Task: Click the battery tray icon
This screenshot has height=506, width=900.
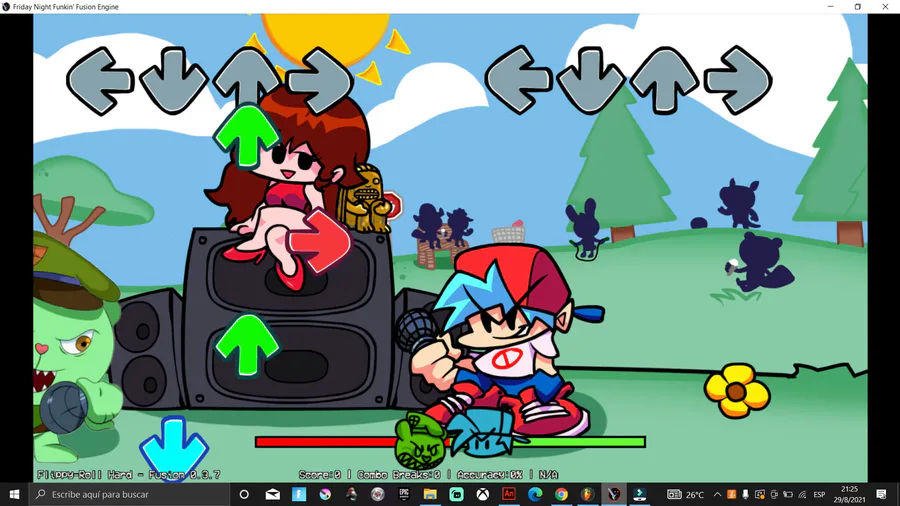Action: [788, 494]
